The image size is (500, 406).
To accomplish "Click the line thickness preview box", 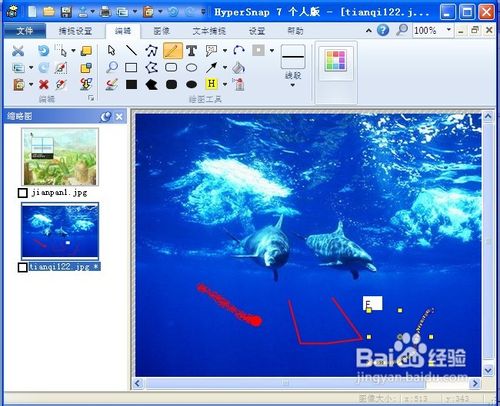I will pyautogui.click(x=293, y=57).
